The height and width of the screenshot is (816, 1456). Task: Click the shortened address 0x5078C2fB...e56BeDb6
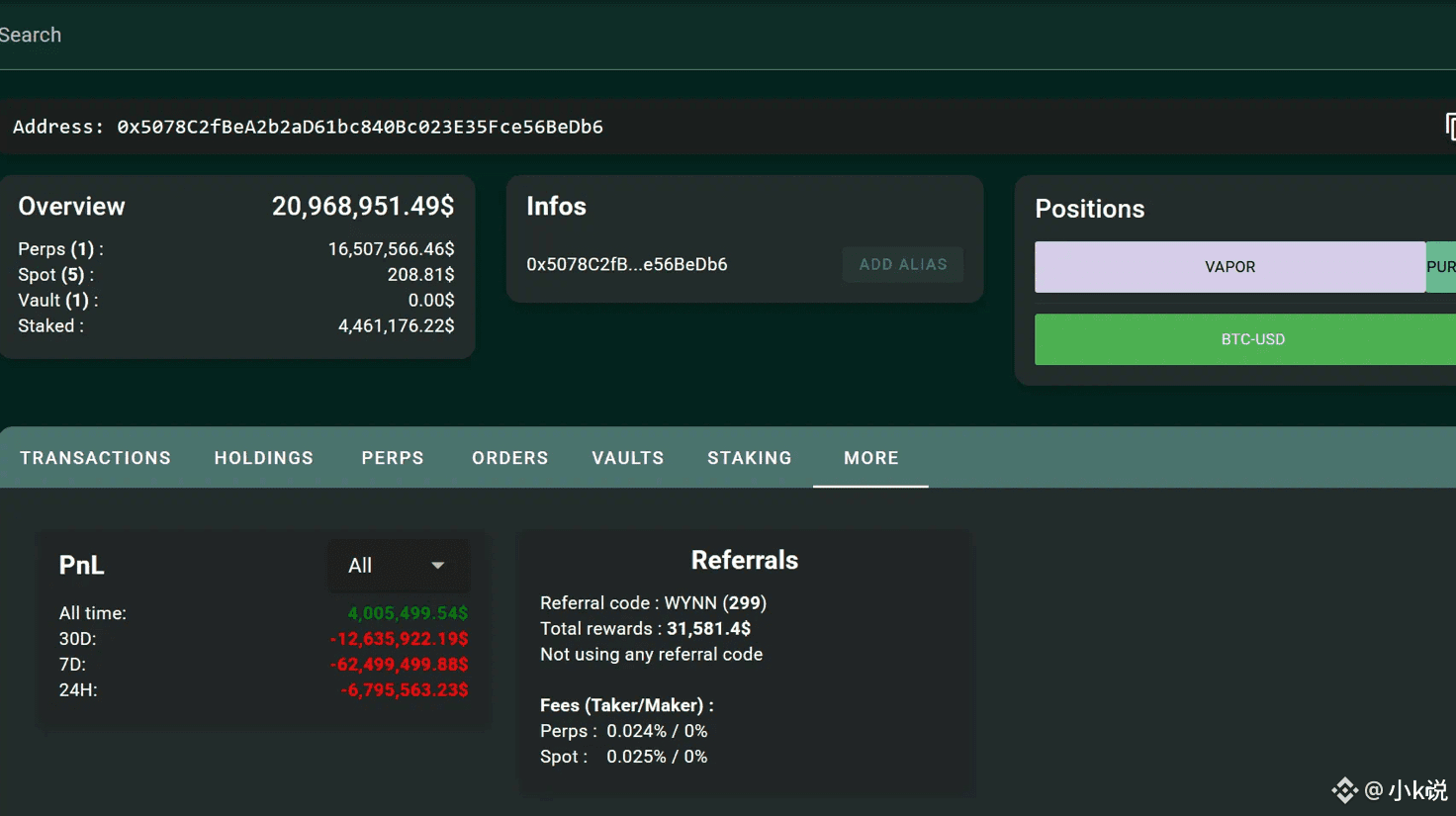627,264
